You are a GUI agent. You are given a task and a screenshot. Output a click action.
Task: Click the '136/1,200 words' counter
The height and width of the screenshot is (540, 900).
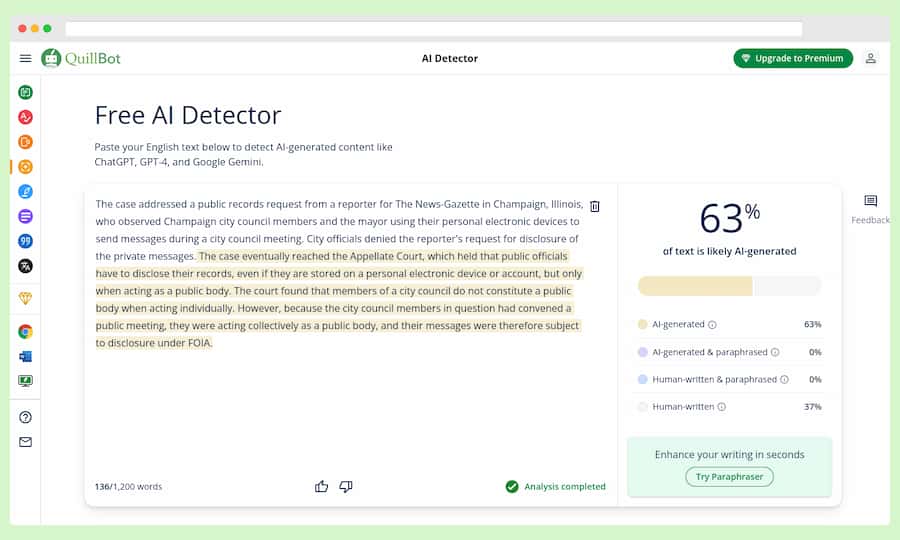pyautogui.click(x=129, y=487)
